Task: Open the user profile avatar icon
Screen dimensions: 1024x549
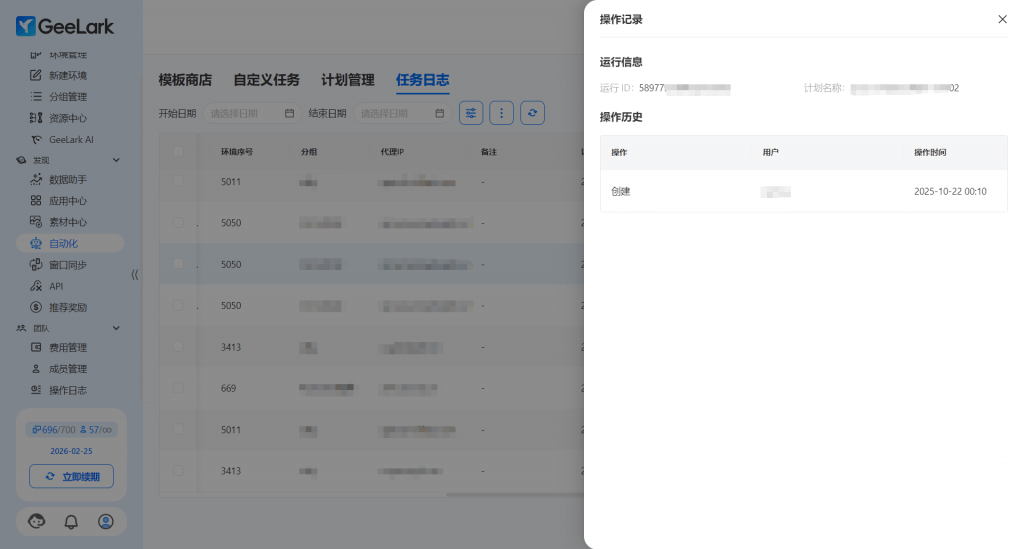Action: click(x=106, y=521)
